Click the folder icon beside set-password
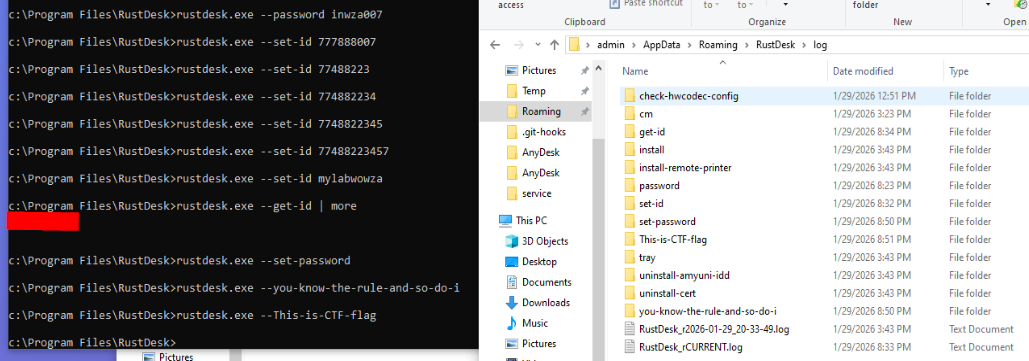1029x361 pixels. click(630, 221)
